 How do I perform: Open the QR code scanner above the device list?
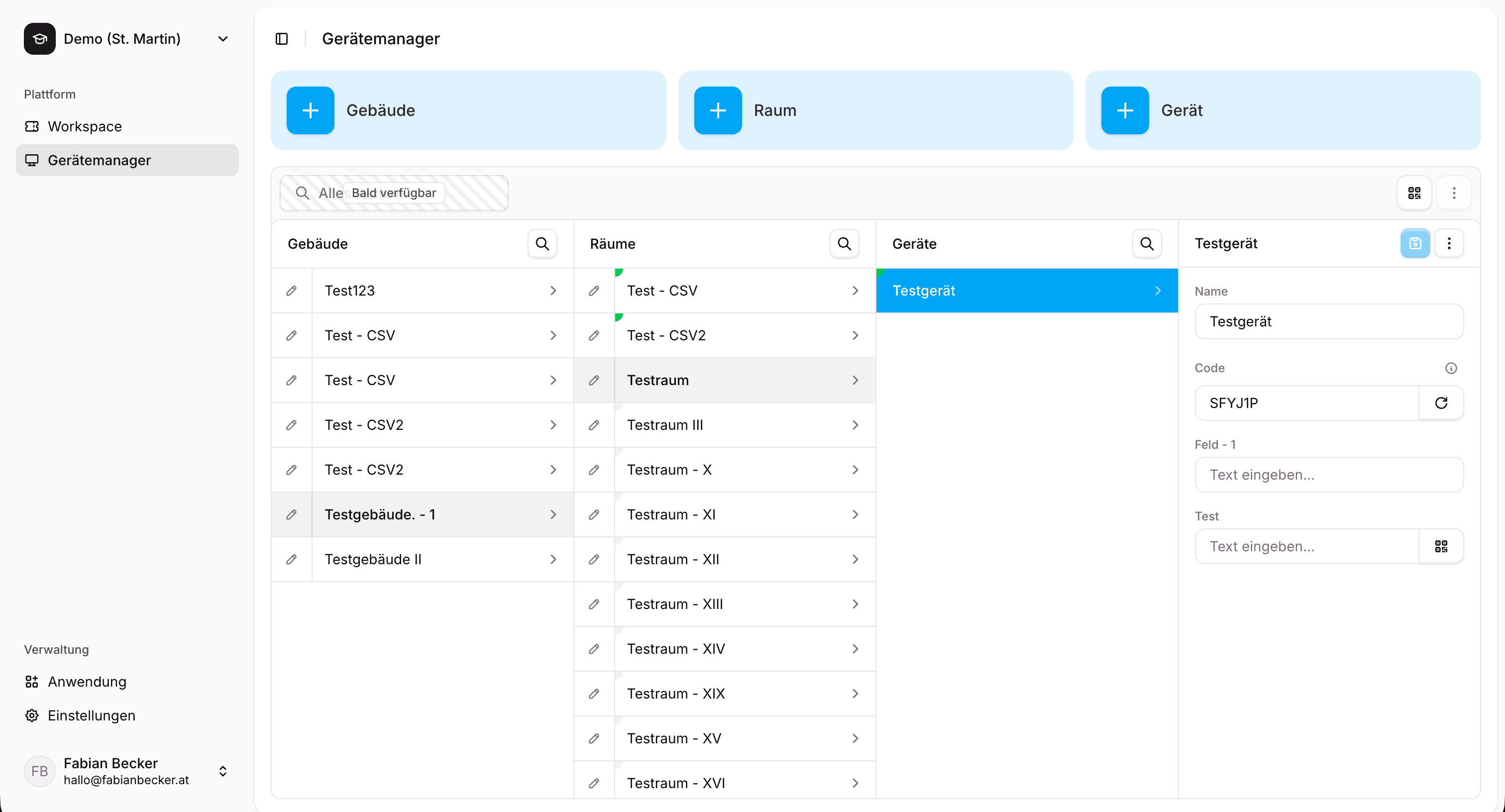click(1414, 193)
